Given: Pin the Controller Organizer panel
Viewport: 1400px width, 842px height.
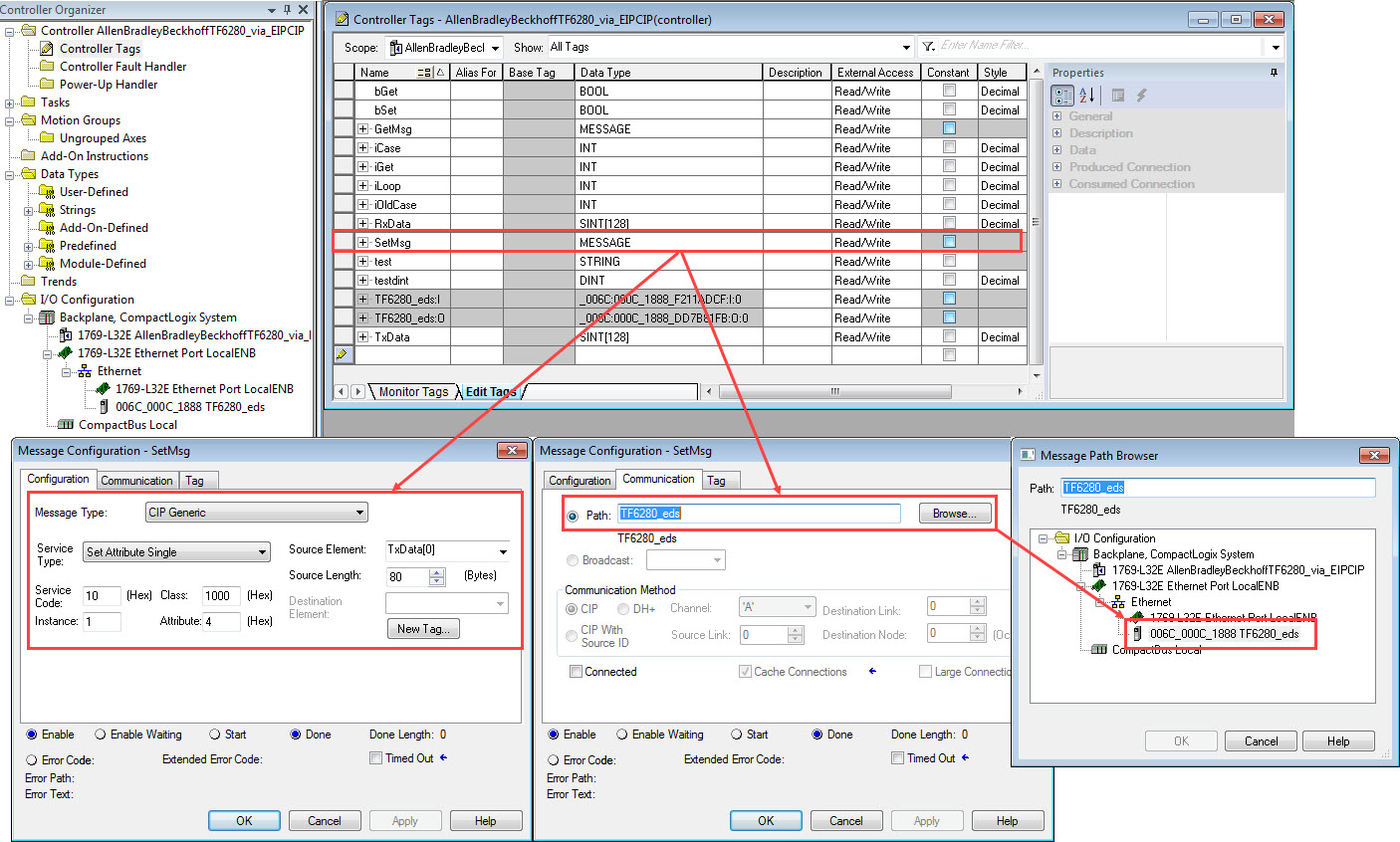Looking at the screenshot, I should (x=288, y=9).
